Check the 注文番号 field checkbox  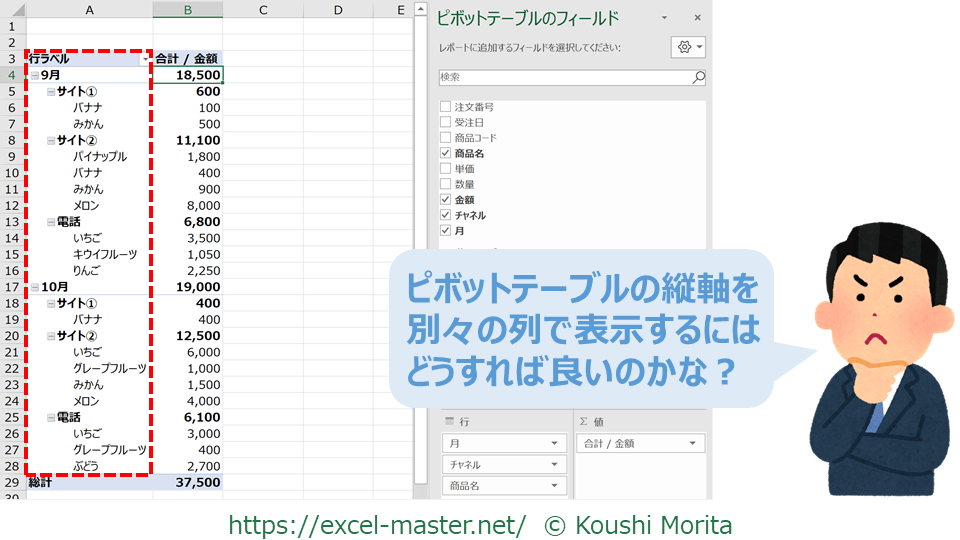[x=446, y=106]
